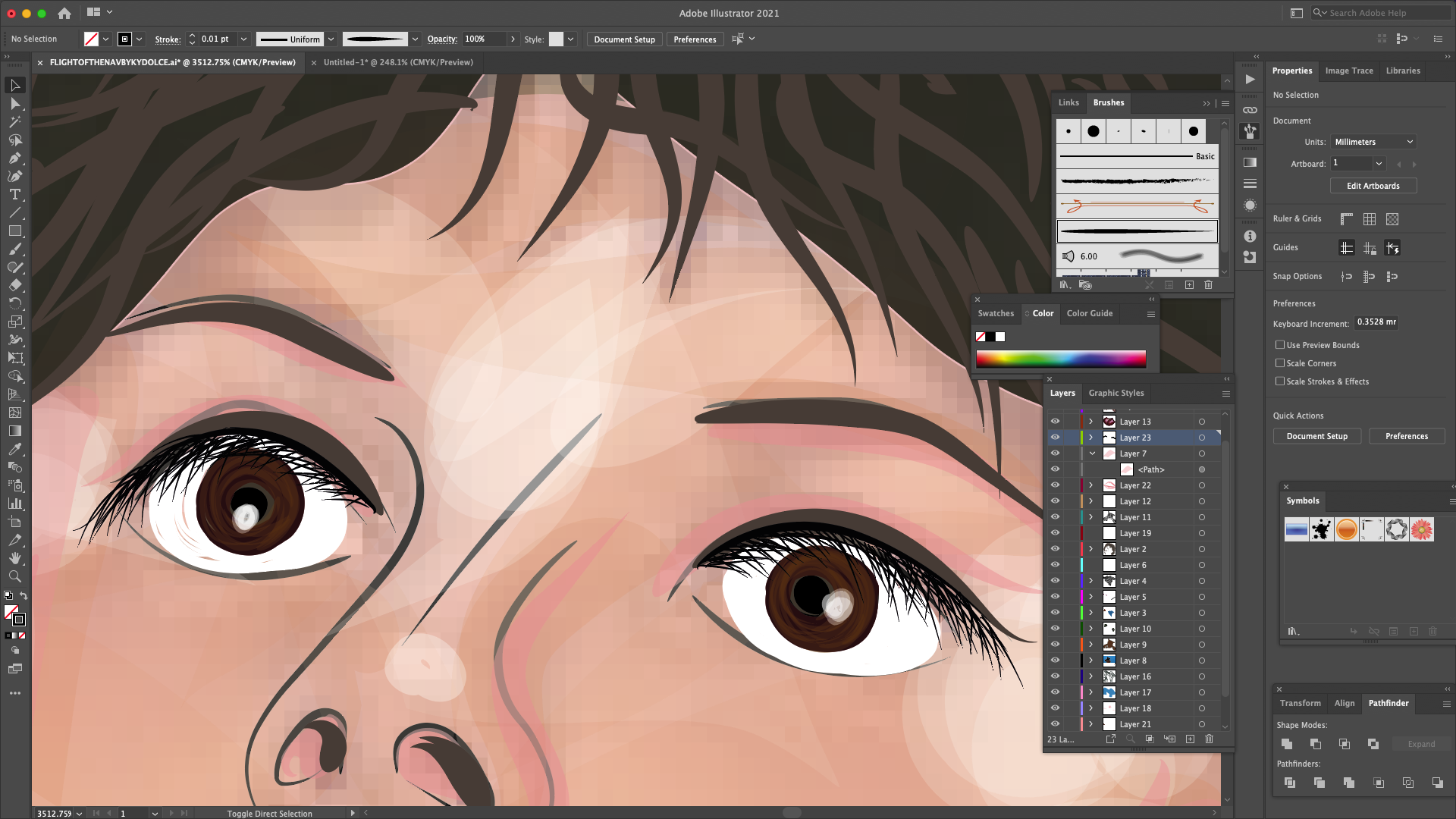Click the Expand button in Pathfinder
The height and width of the screenshot is (819, 1456).
[1421, 744]
